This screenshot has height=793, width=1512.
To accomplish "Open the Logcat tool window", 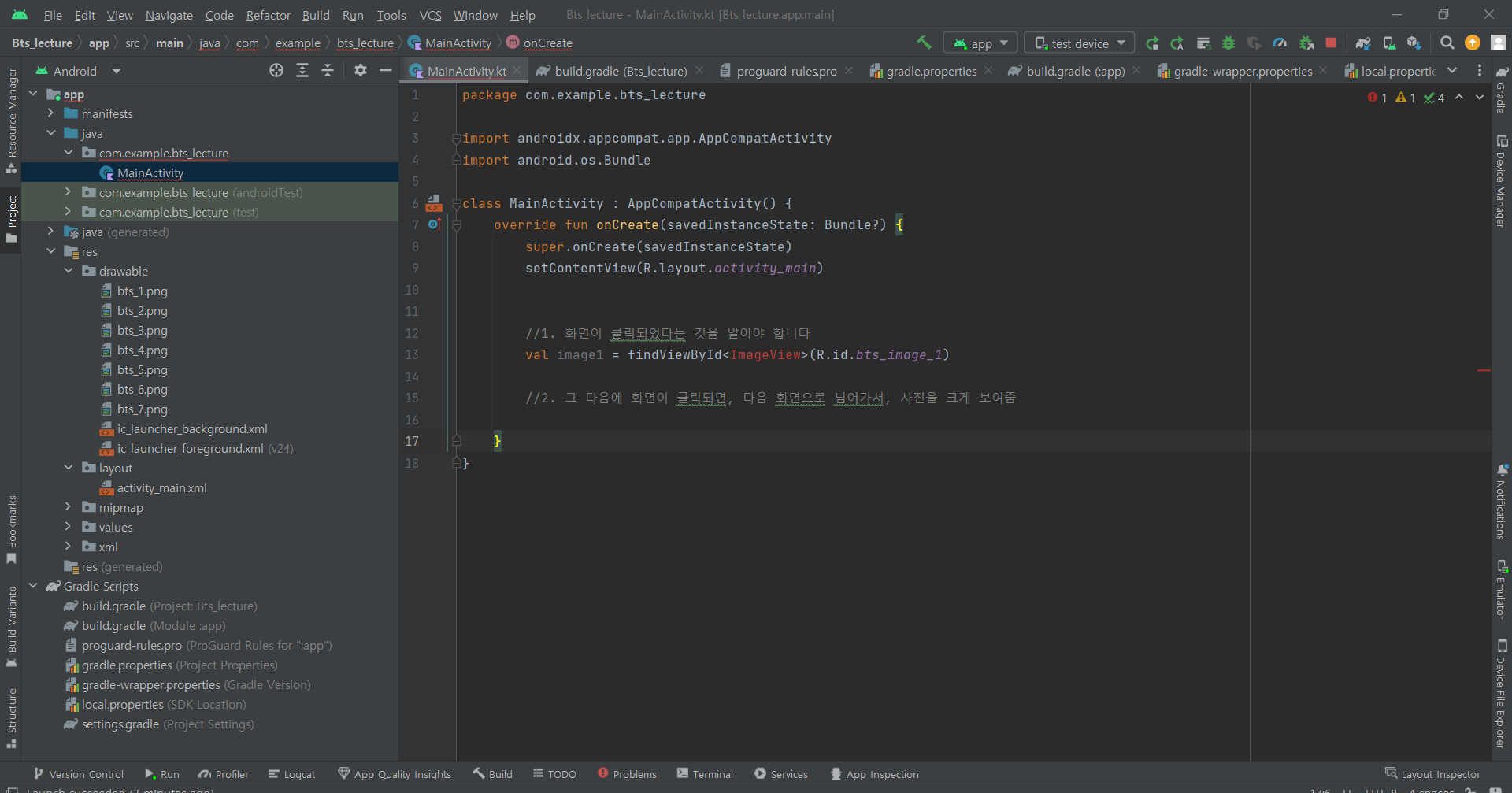I will (291, 774).
